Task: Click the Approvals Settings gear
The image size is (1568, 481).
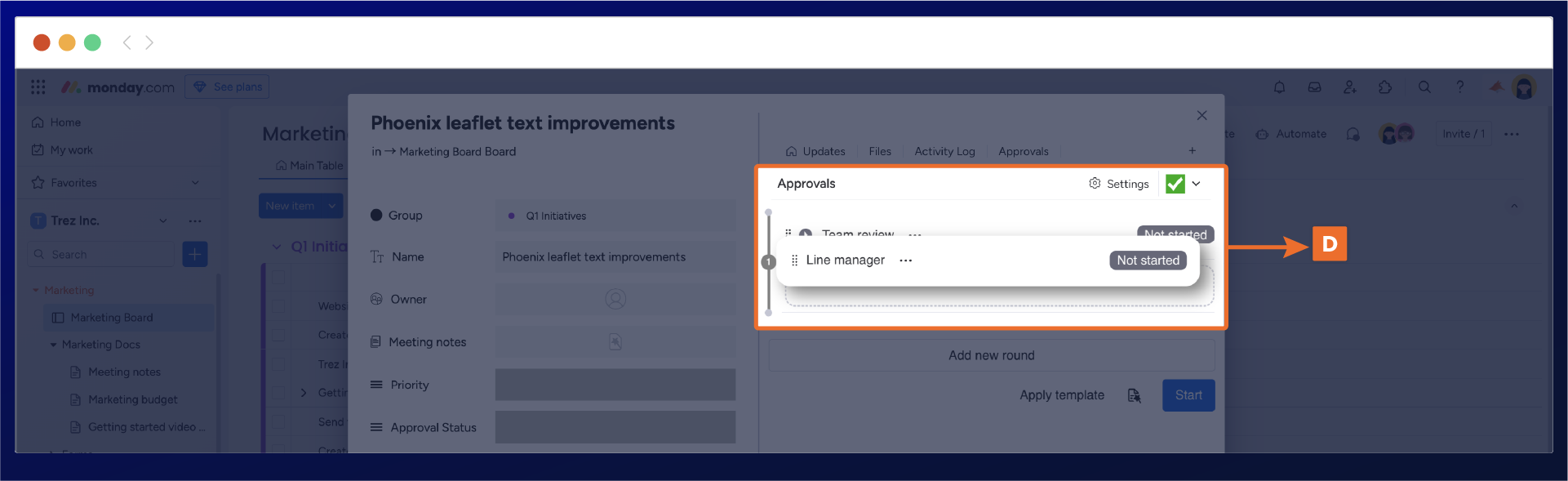Action: [x=1095, y=184]
